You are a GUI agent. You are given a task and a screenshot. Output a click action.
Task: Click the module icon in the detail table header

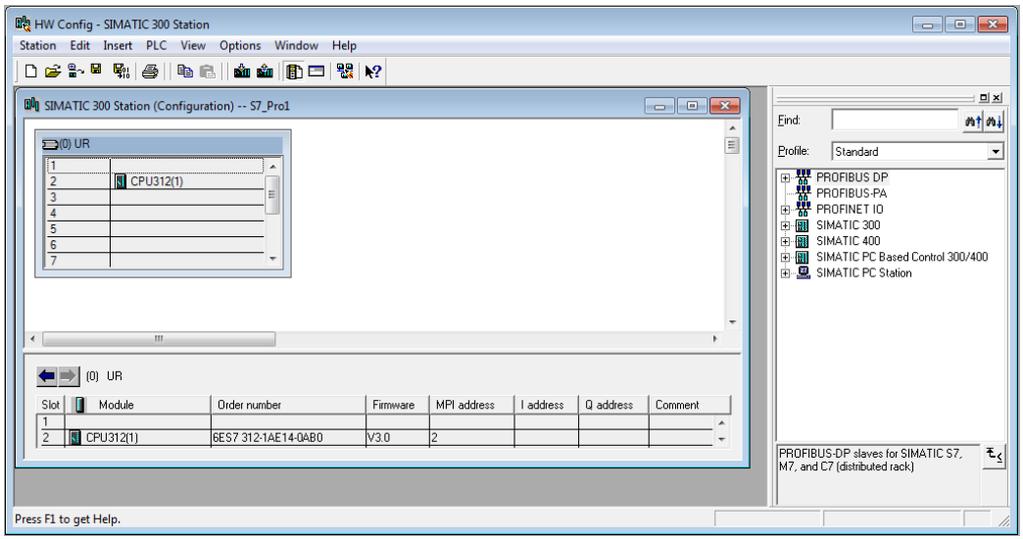pos(80,405)
